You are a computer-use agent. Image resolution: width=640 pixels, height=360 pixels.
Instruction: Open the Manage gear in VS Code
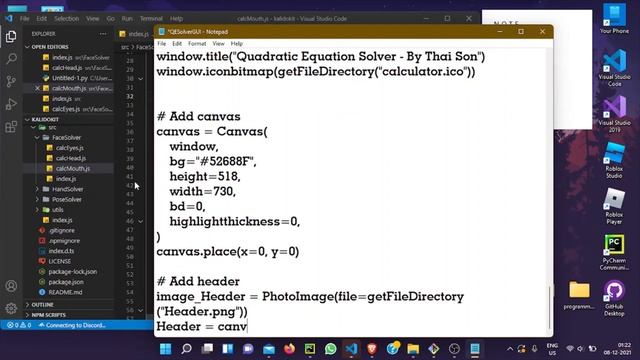coord(11,308)
